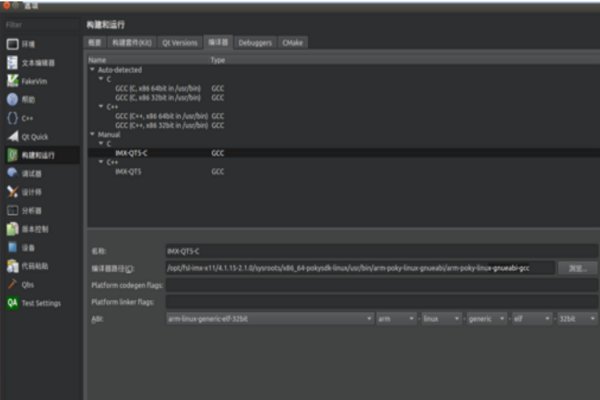Open the ABI architecture dropdown showing arm
Viewport: 600px width, 400px height.
(396, 319)
